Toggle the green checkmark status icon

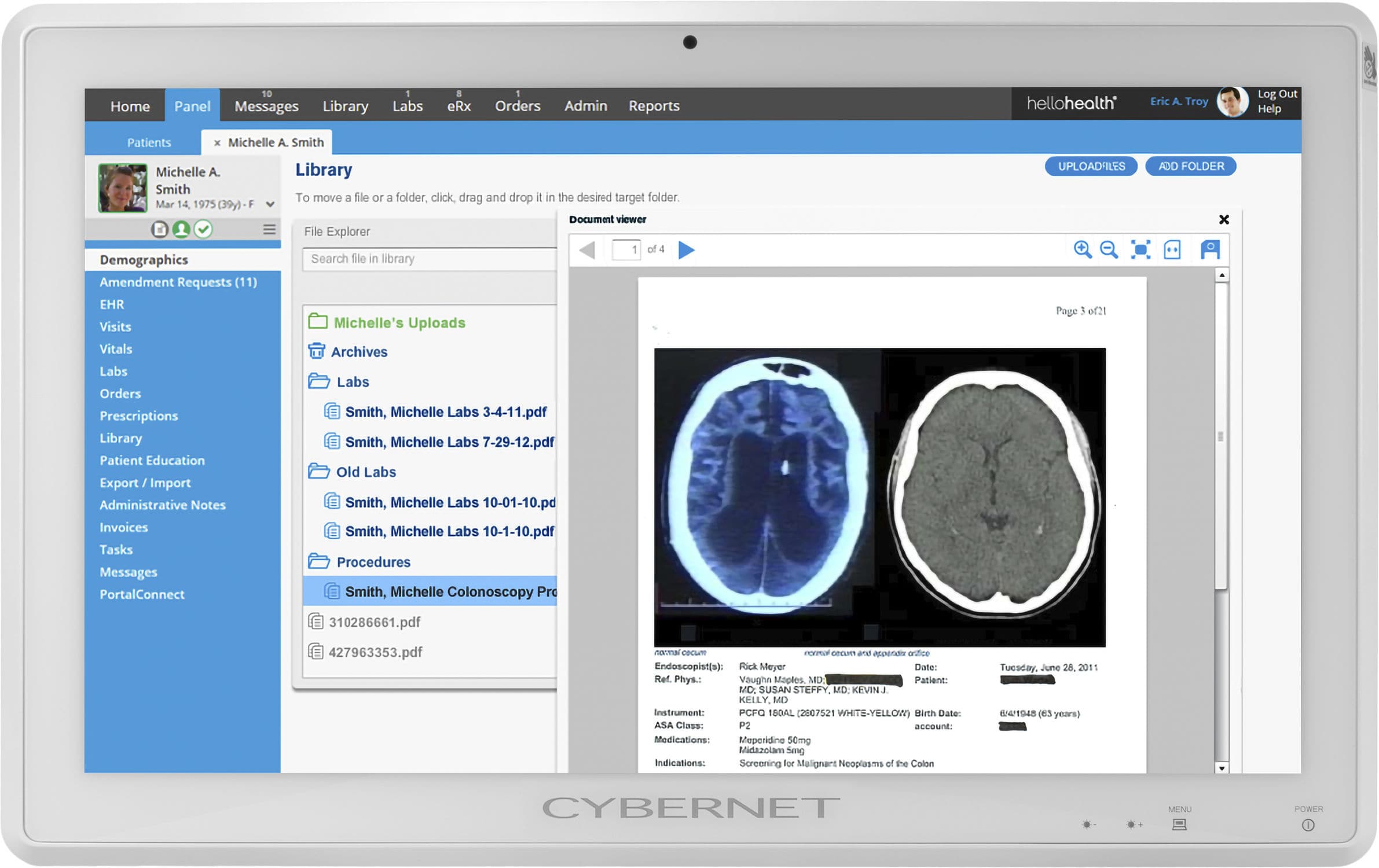point(203,229)
